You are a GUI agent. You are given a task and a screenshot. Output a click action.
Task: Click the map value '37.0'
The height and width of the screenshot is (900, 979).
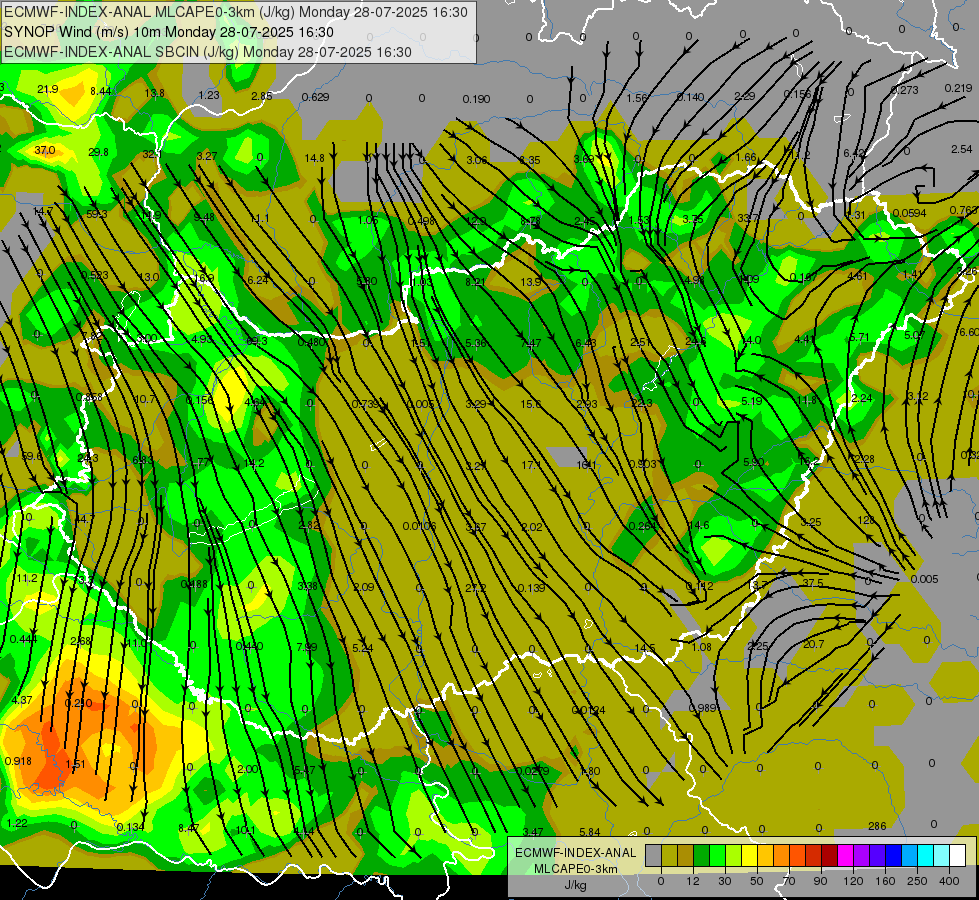44,151
